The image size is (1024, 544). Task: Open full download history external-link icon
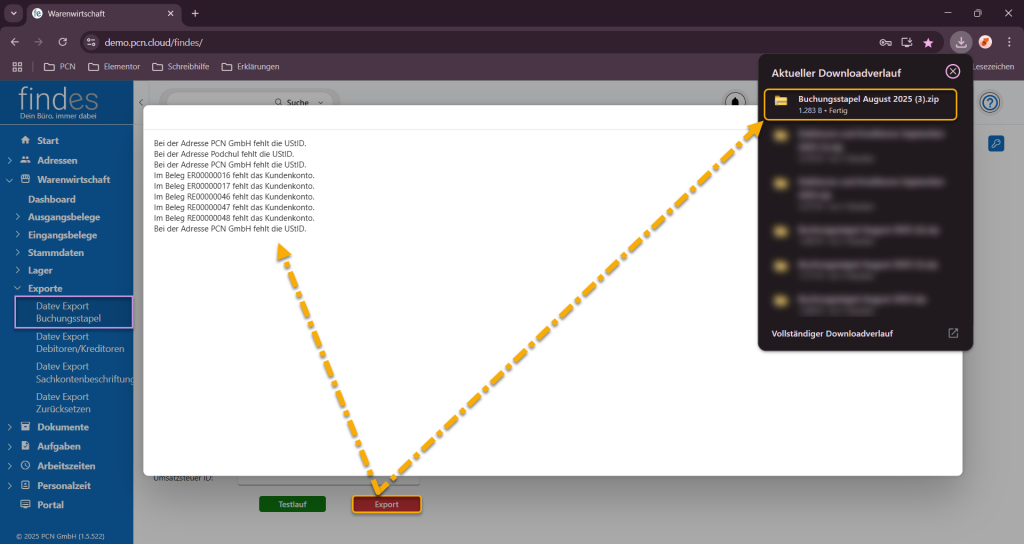point(953,333)
